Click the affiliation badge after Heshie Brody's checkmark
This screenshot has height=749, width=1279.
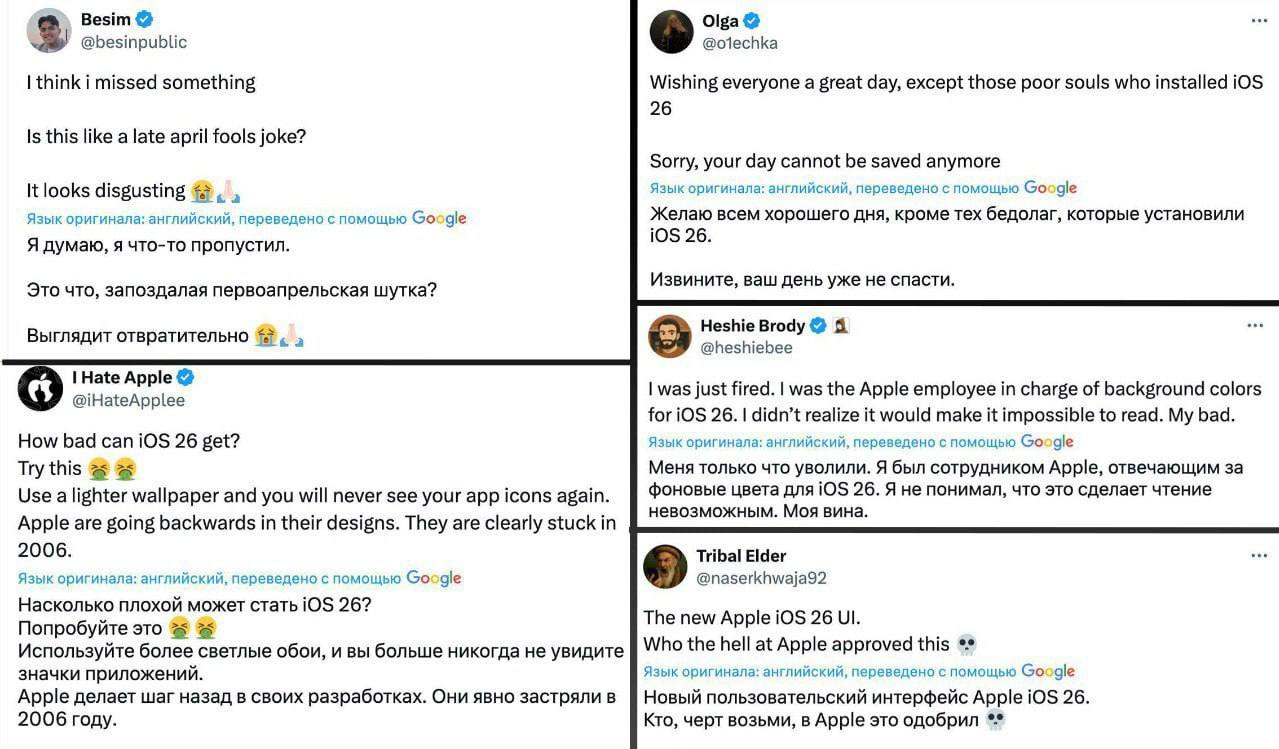pos(841,326)
